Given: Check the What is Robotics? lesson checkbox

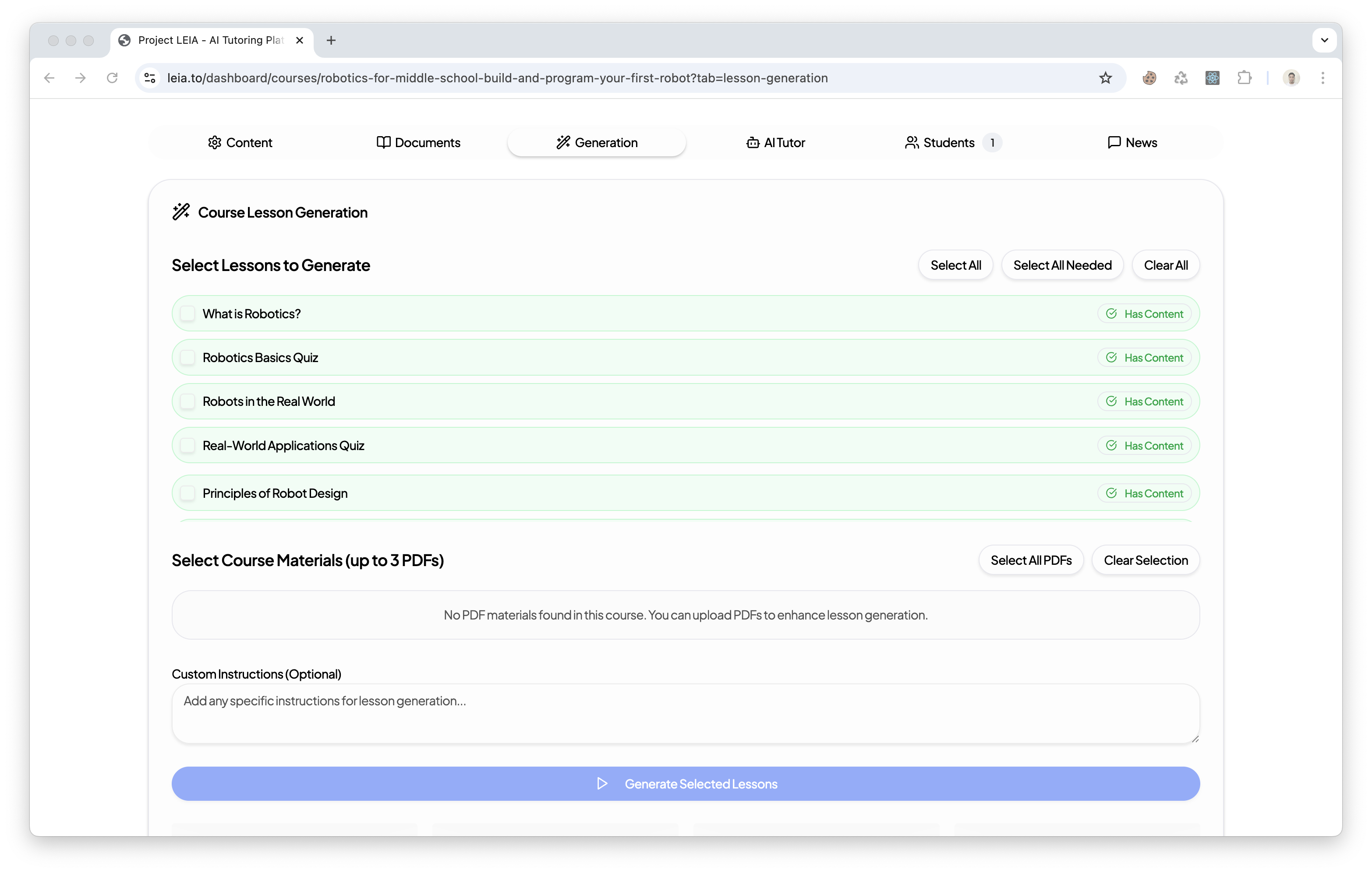Looking at the screenshot, I should pos(187,314).
